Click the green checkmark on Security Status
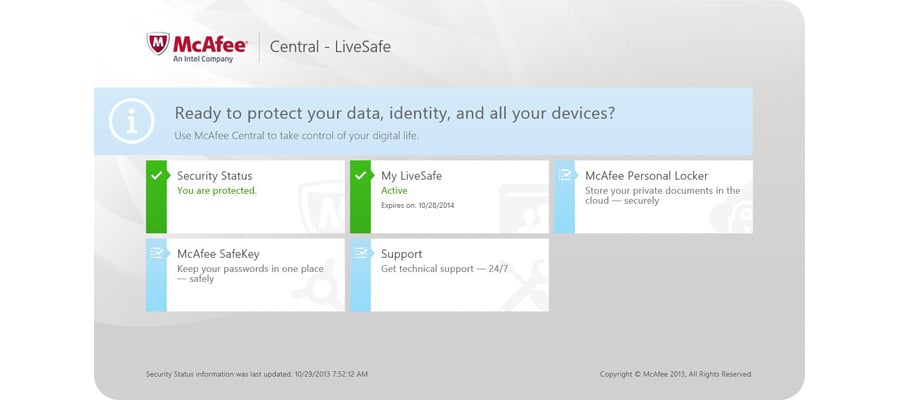 (155, 175)
